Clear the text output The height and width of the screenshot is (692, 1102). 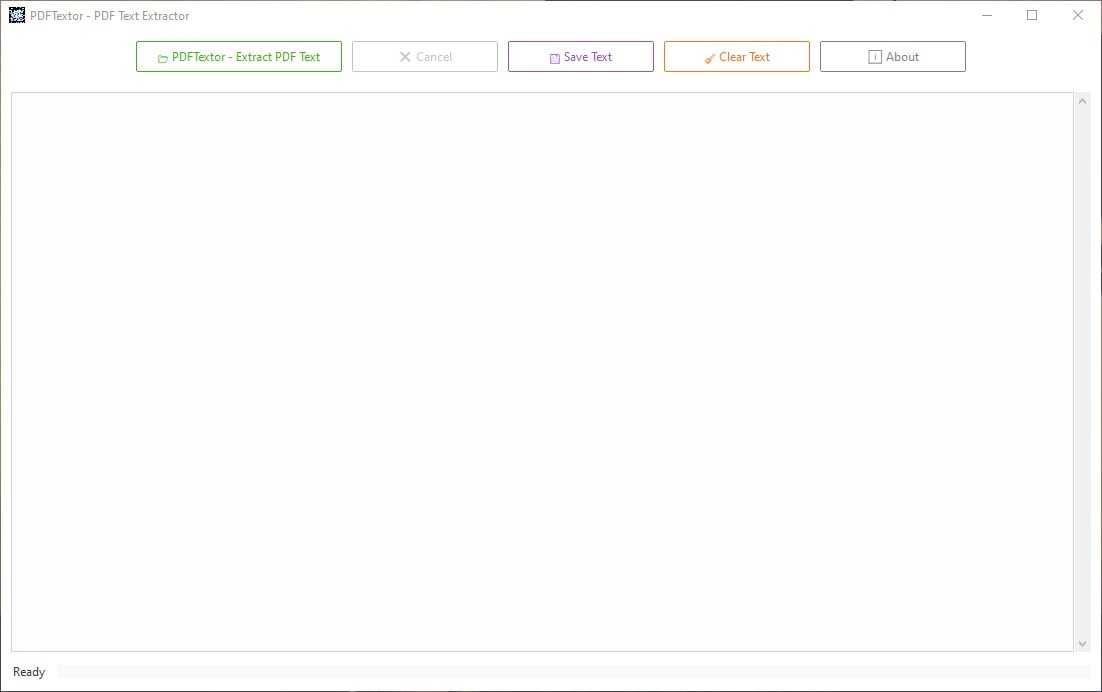pyautogui.click(x=736, y=57)
